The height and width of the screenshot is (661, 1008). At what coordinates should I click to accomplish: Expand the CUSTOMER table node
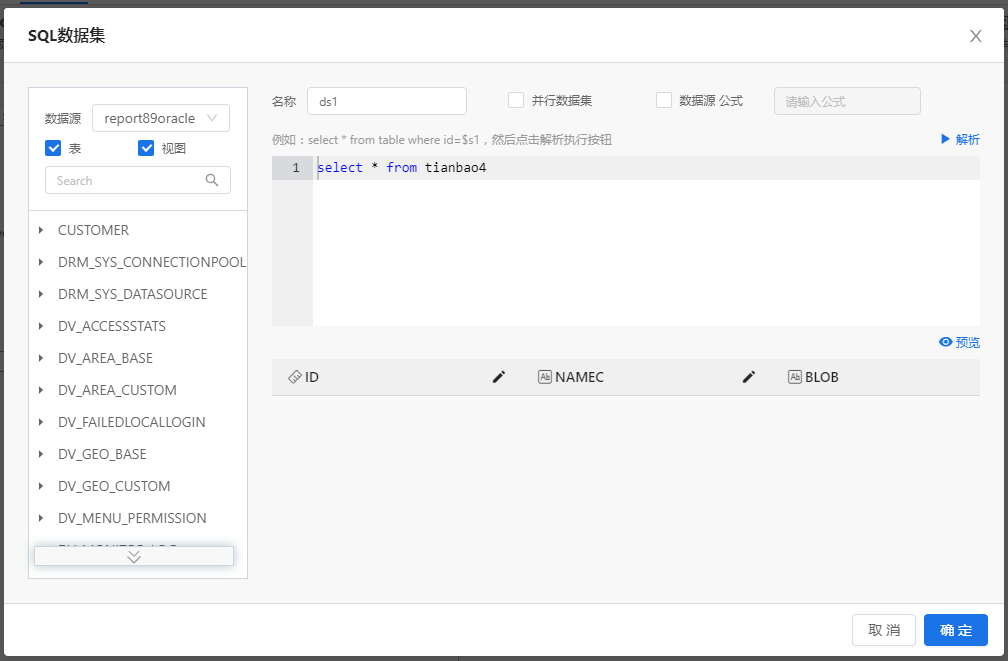coord(41,230)
